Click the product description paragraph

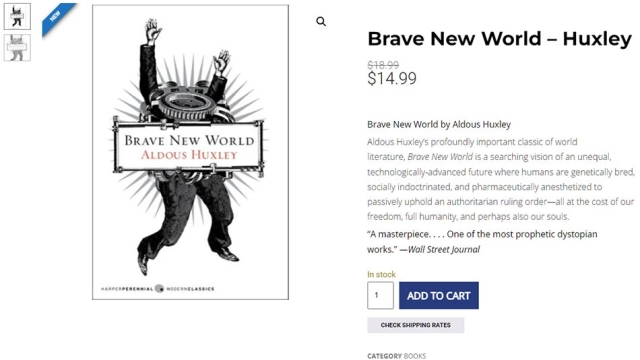(x=501, y=179)
